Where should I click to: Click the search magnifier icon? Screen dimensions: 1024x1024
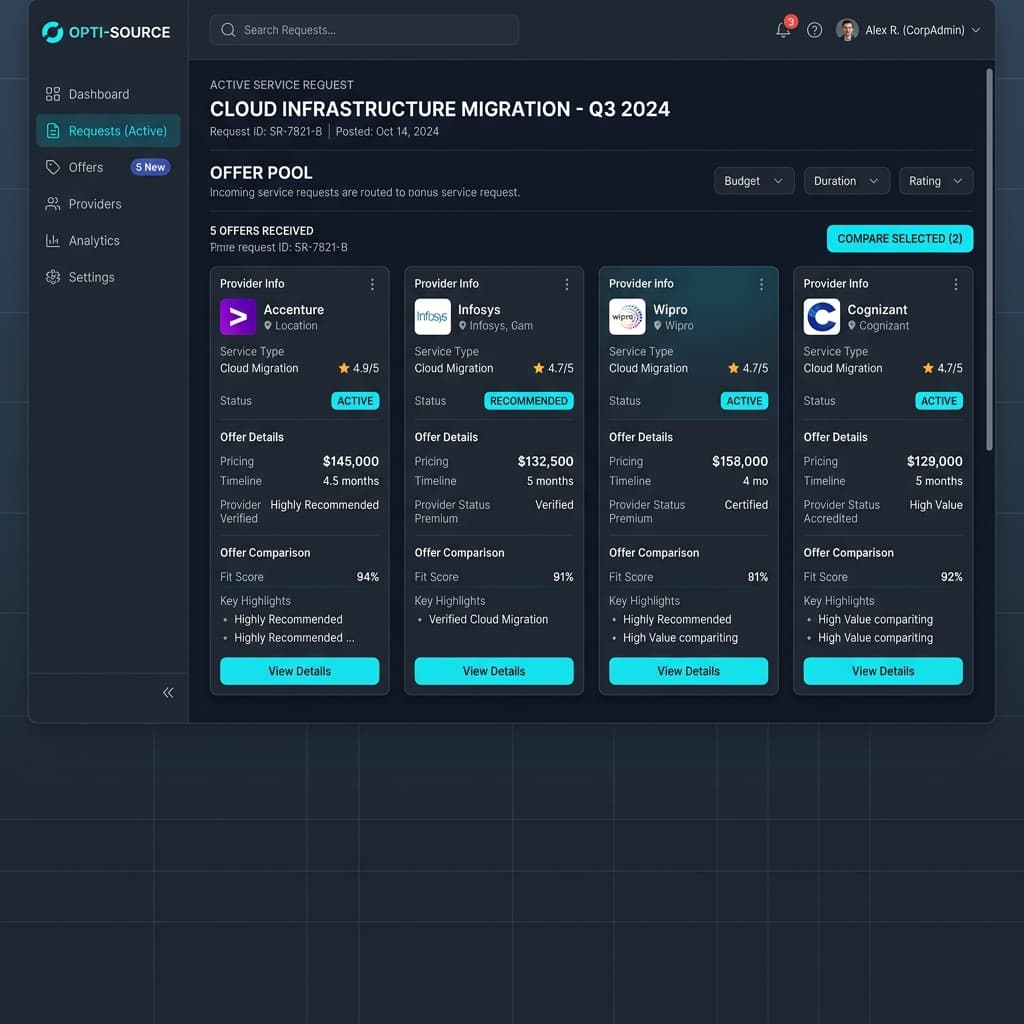click(x=228, y=30)
